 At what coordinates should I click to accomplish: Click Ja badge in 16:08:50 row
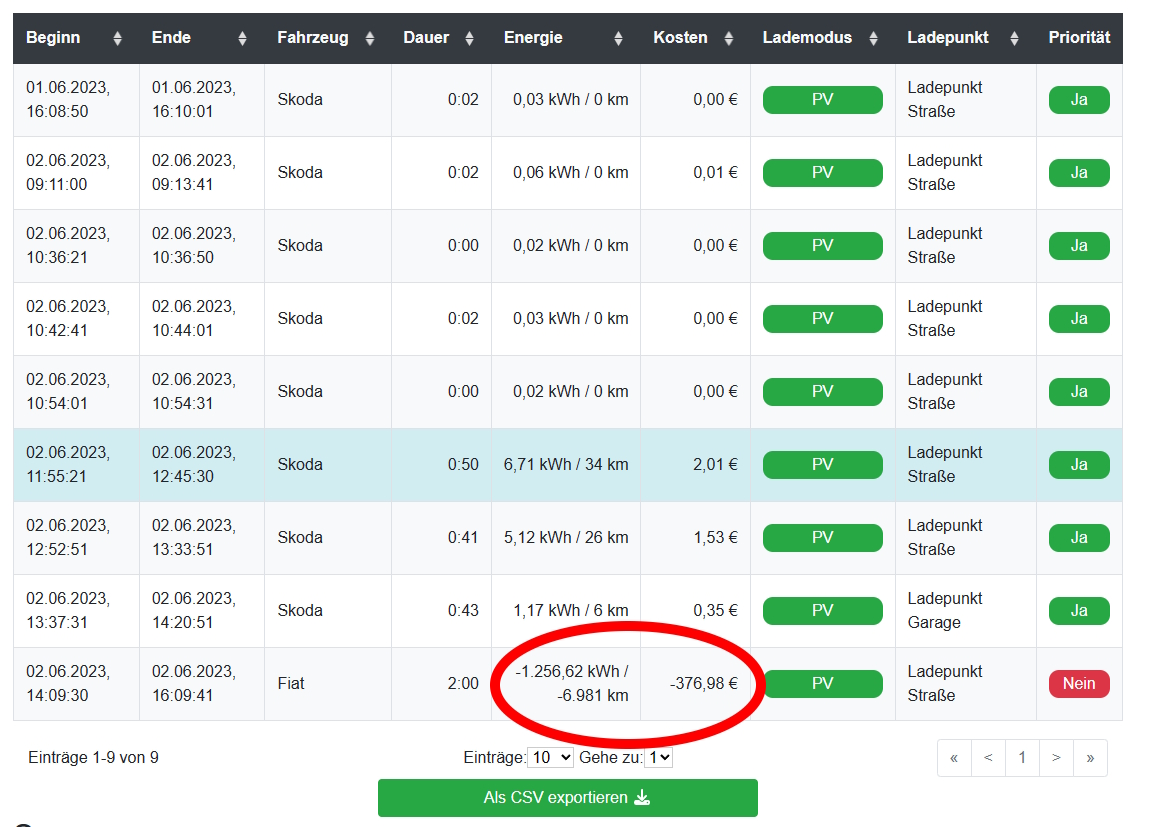click(x=1079, y=100)
